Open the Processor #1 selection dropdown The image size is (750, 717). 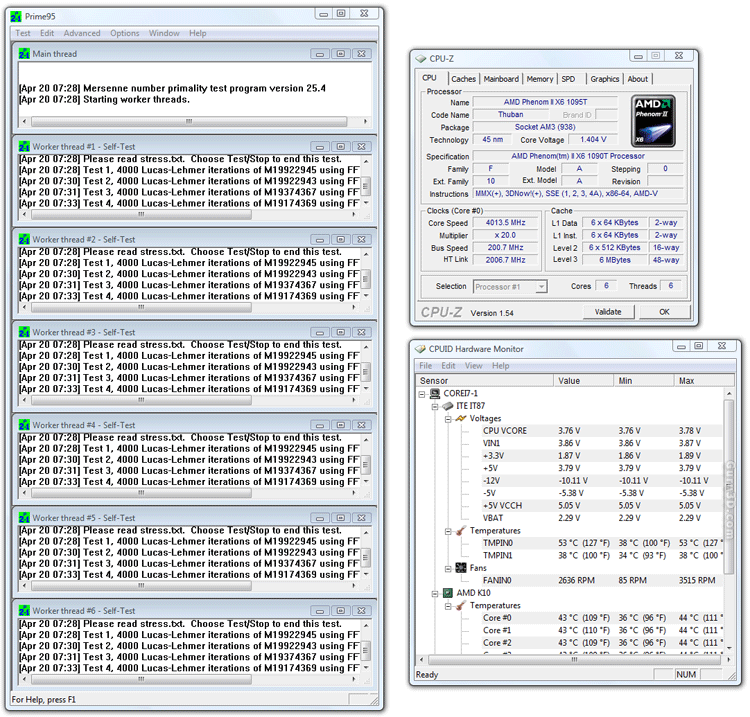(x=541, y=286)
